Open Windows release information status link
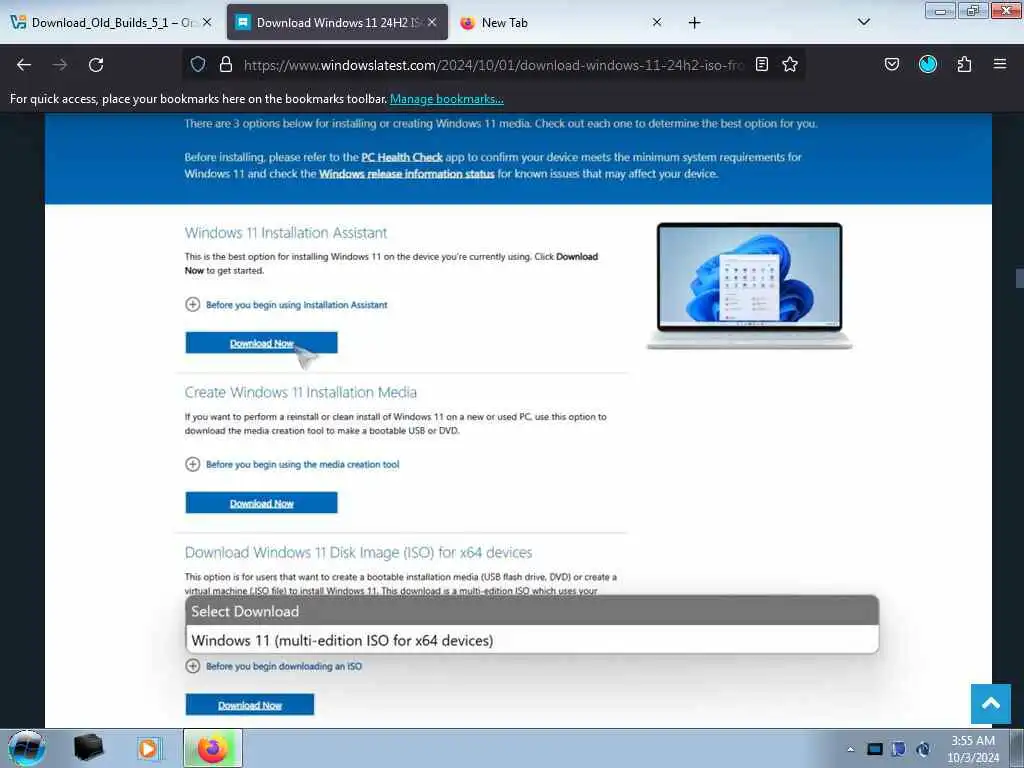 click(x=406, y=174)
